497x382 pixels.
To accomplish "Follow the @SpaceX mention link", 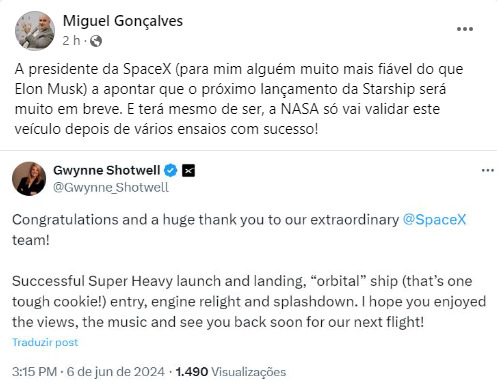I will click(434, 220).
